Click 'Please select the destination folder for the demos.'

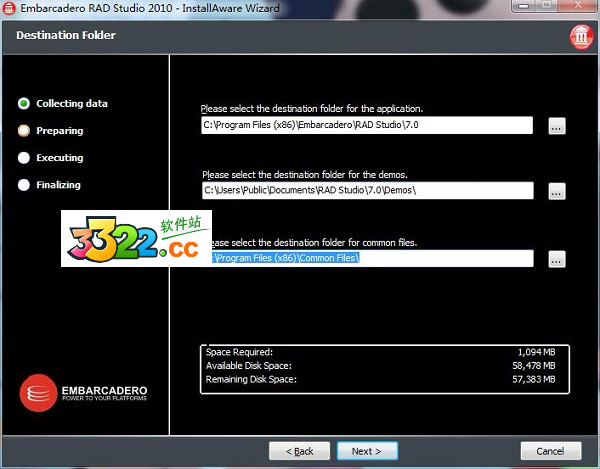(305, 175)
